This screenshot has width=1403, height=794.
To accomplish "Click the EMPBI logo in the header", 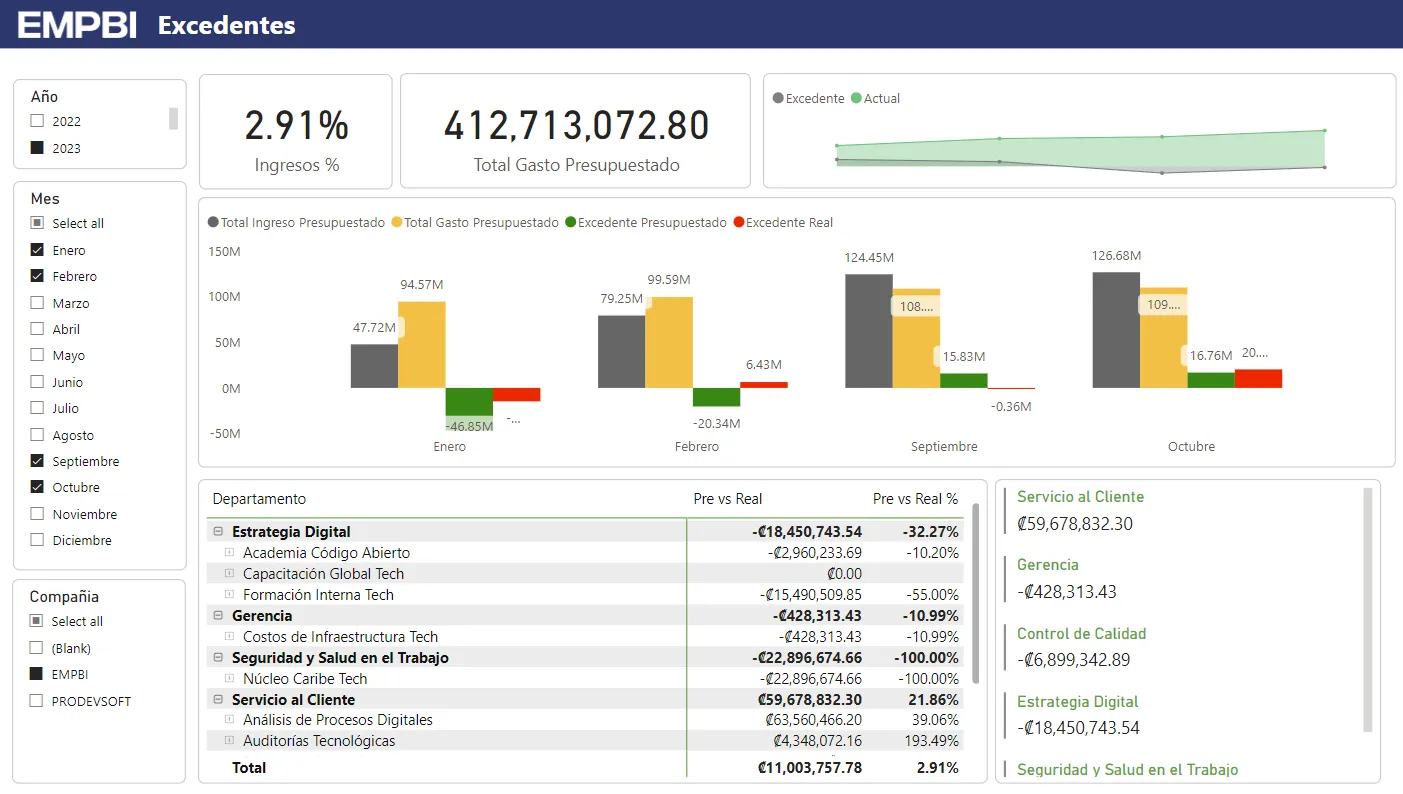I will (x=77, y=25).
